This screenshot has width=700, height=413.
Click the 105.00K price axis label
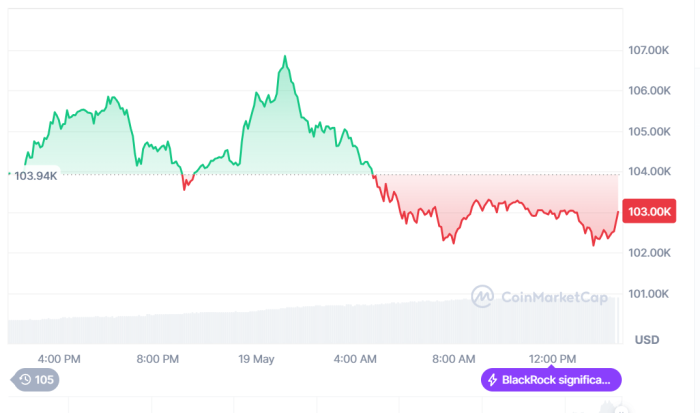(648, 131)
